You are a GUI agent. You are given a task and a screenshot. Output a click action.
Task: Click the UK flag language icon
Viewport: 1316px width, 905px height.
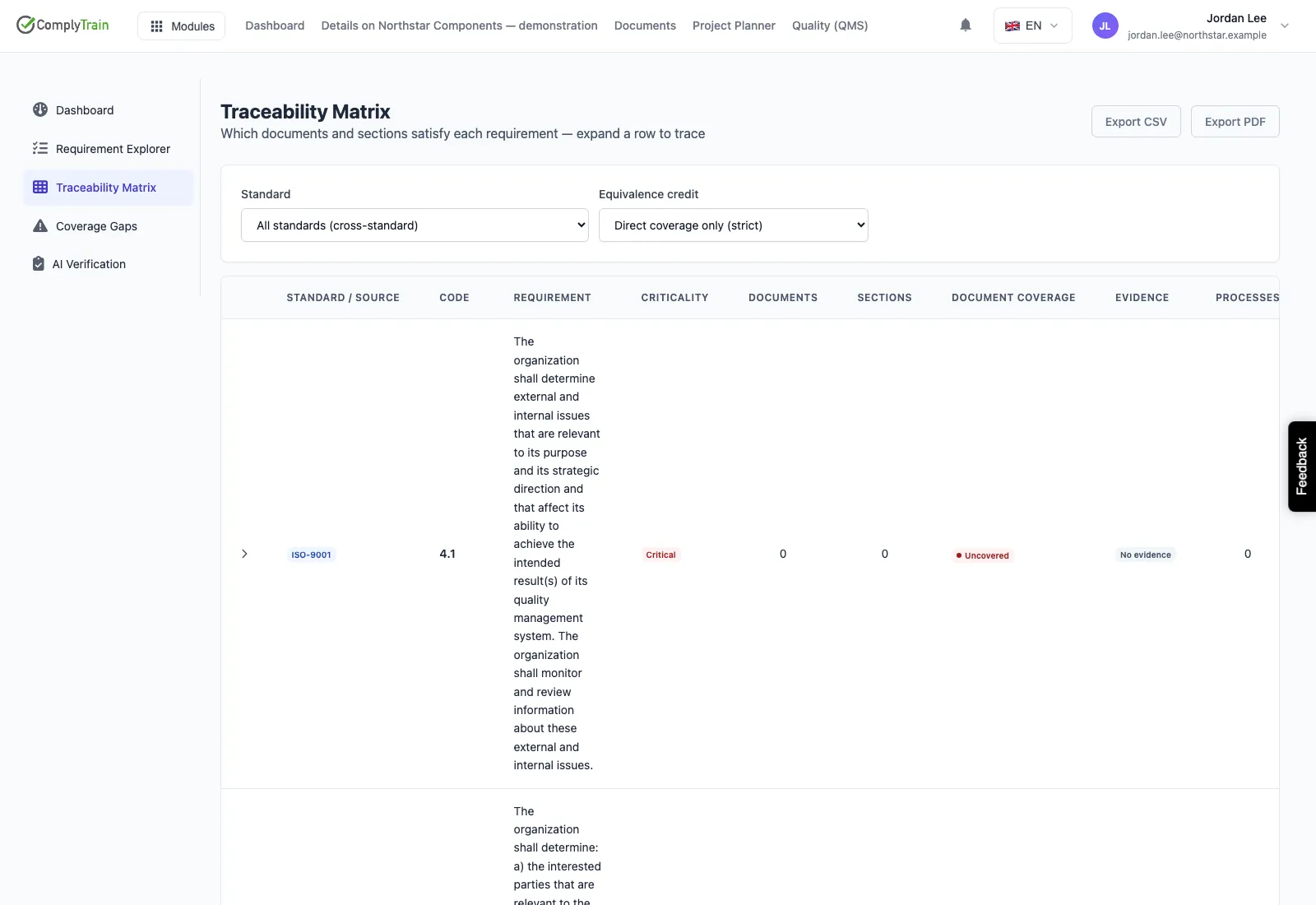[1012, 26]
